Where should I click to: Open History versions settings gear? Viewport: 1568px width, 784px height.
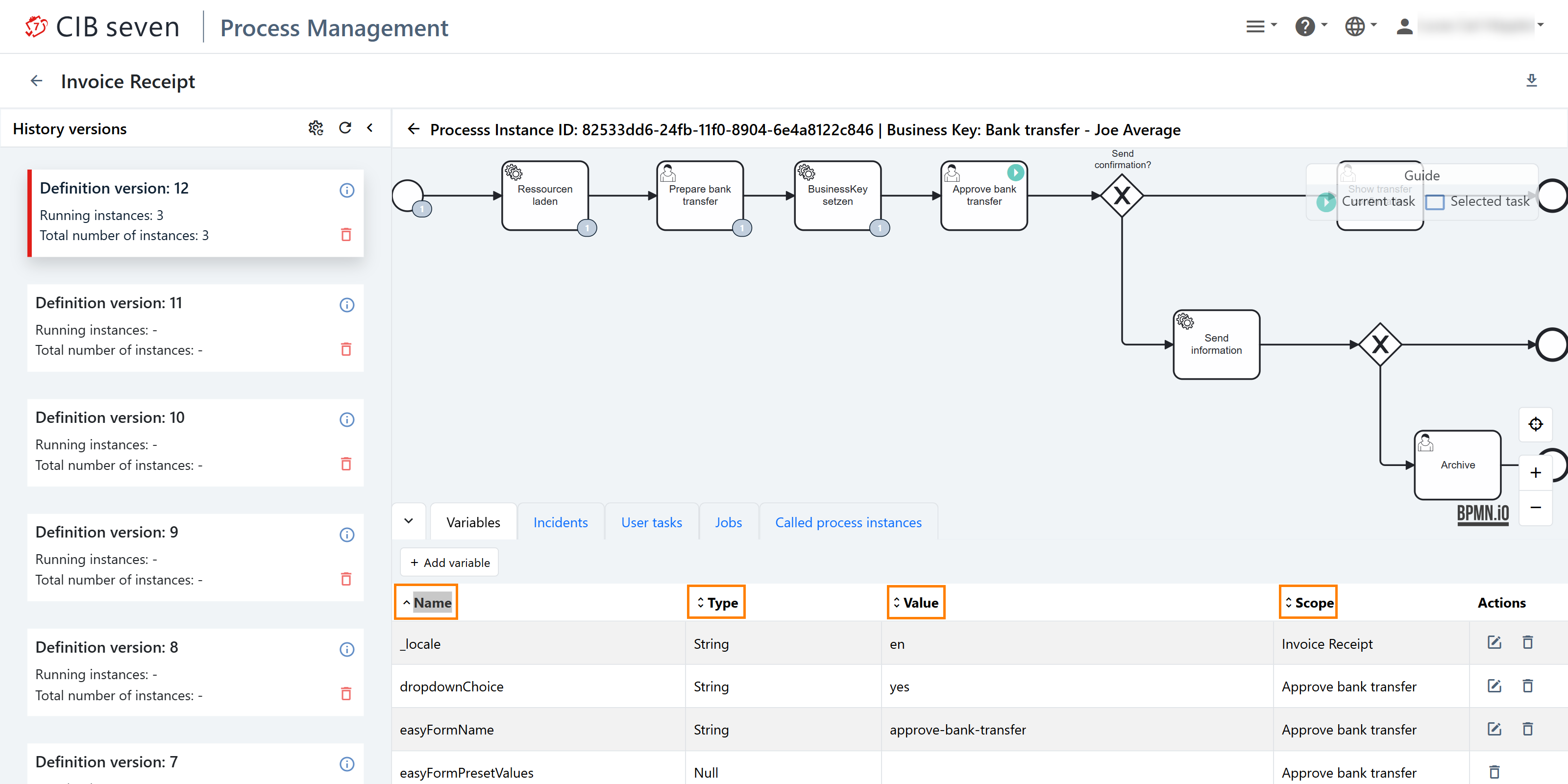pyautogui.click(x=315, y=128)
